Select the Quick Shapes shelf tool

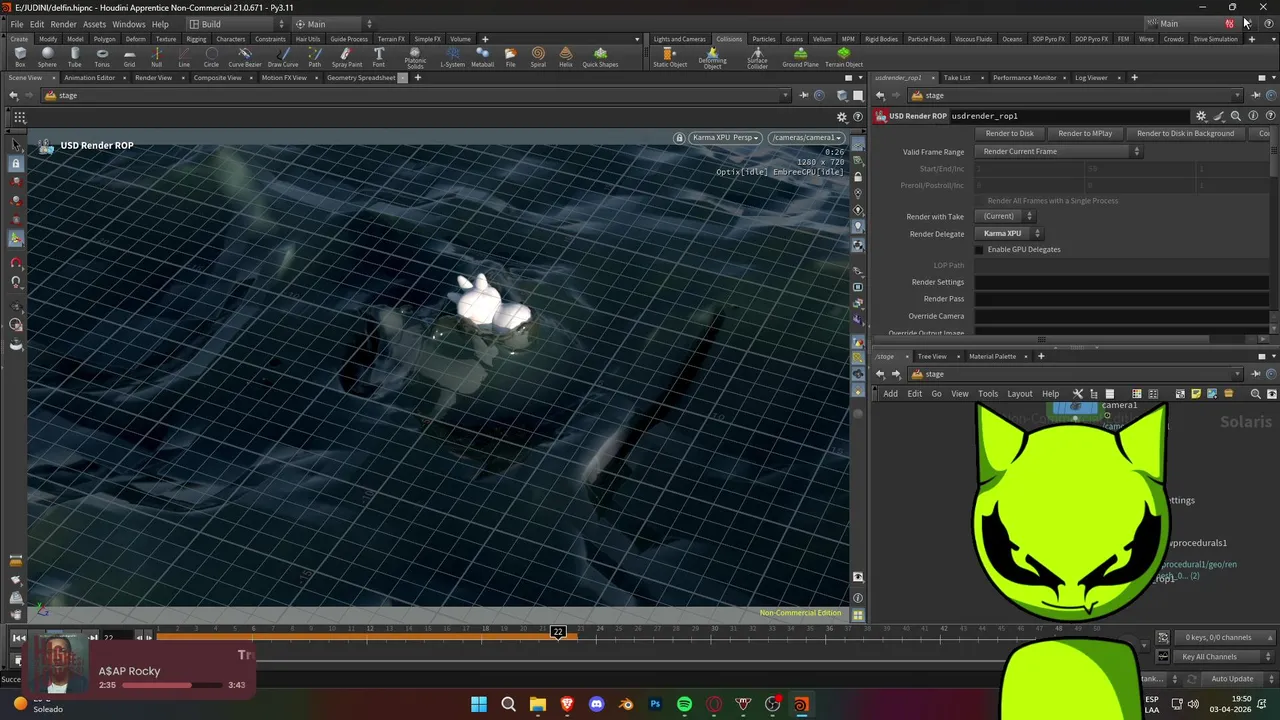tap(600, 57)
